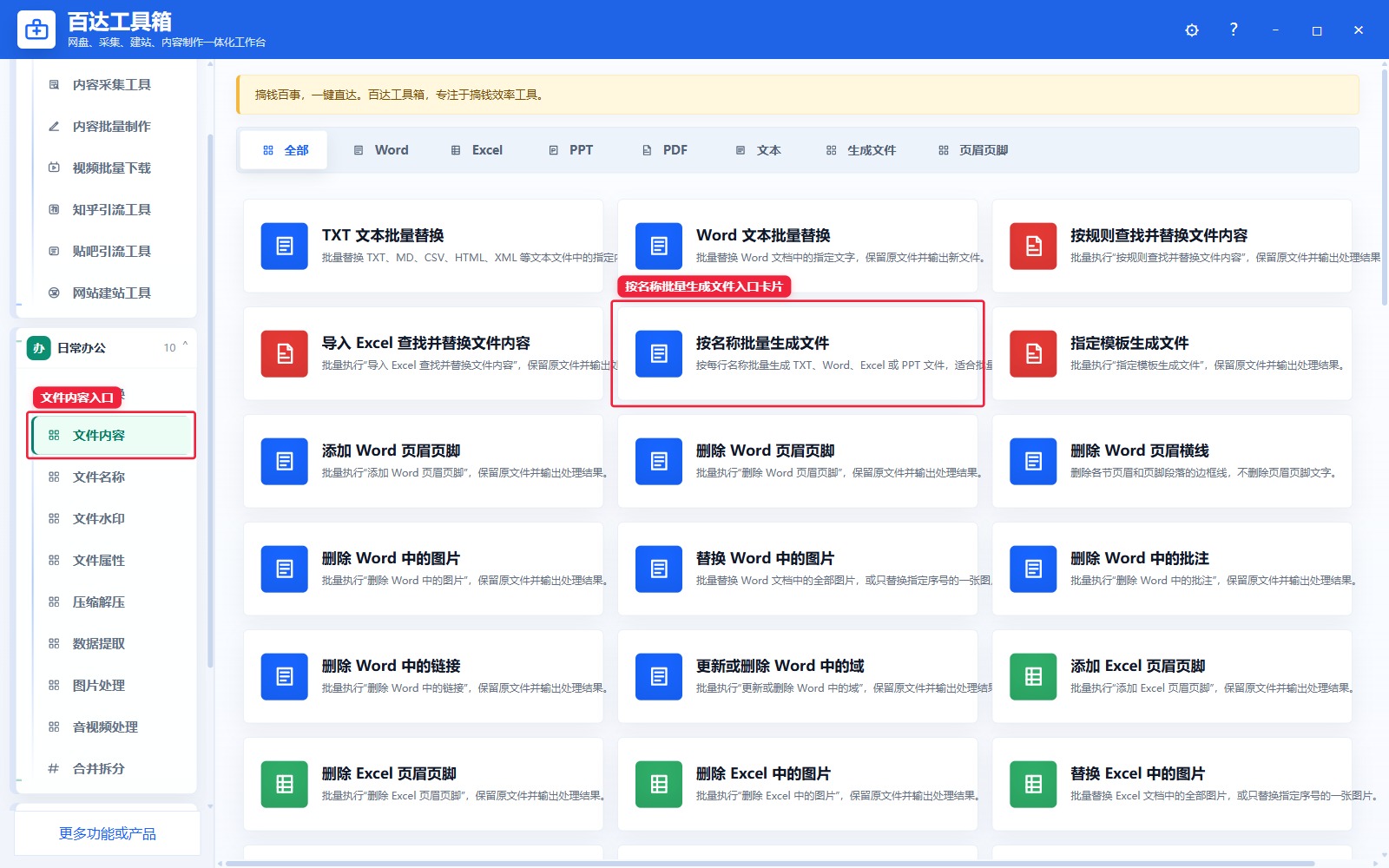
Task: Click the 替换 Word 中的图片 icon
Action: point(659,569)
